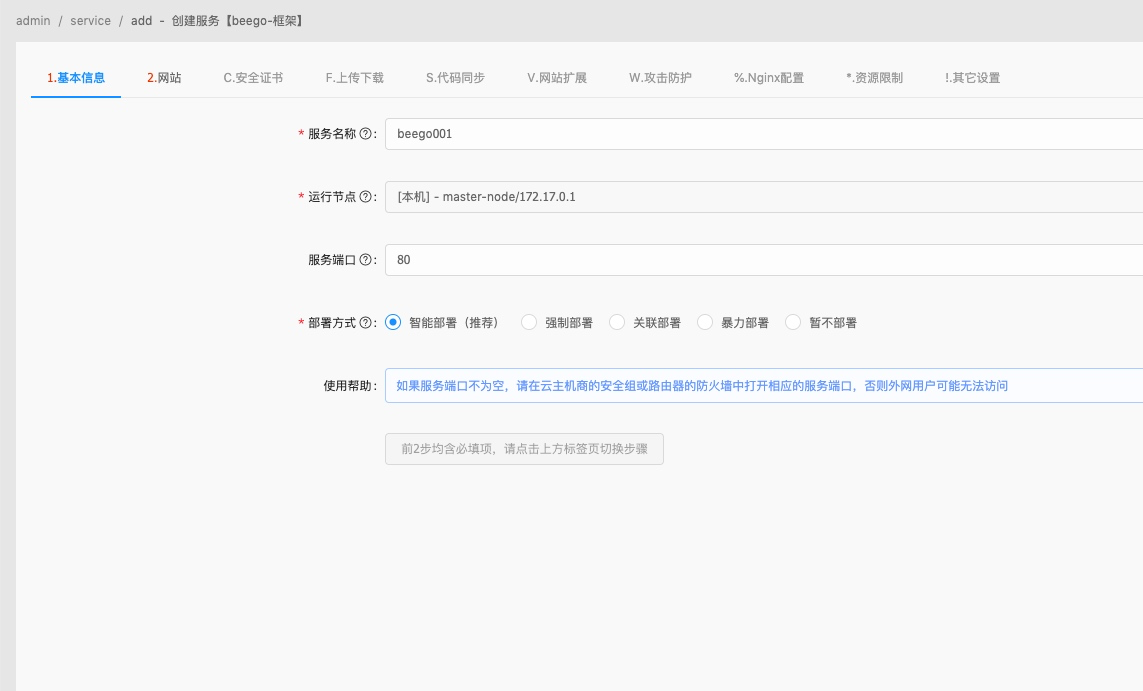Open the 运行节点 master-node dropdown
The height and width of the screenshot is (691, 1143).
764,197
